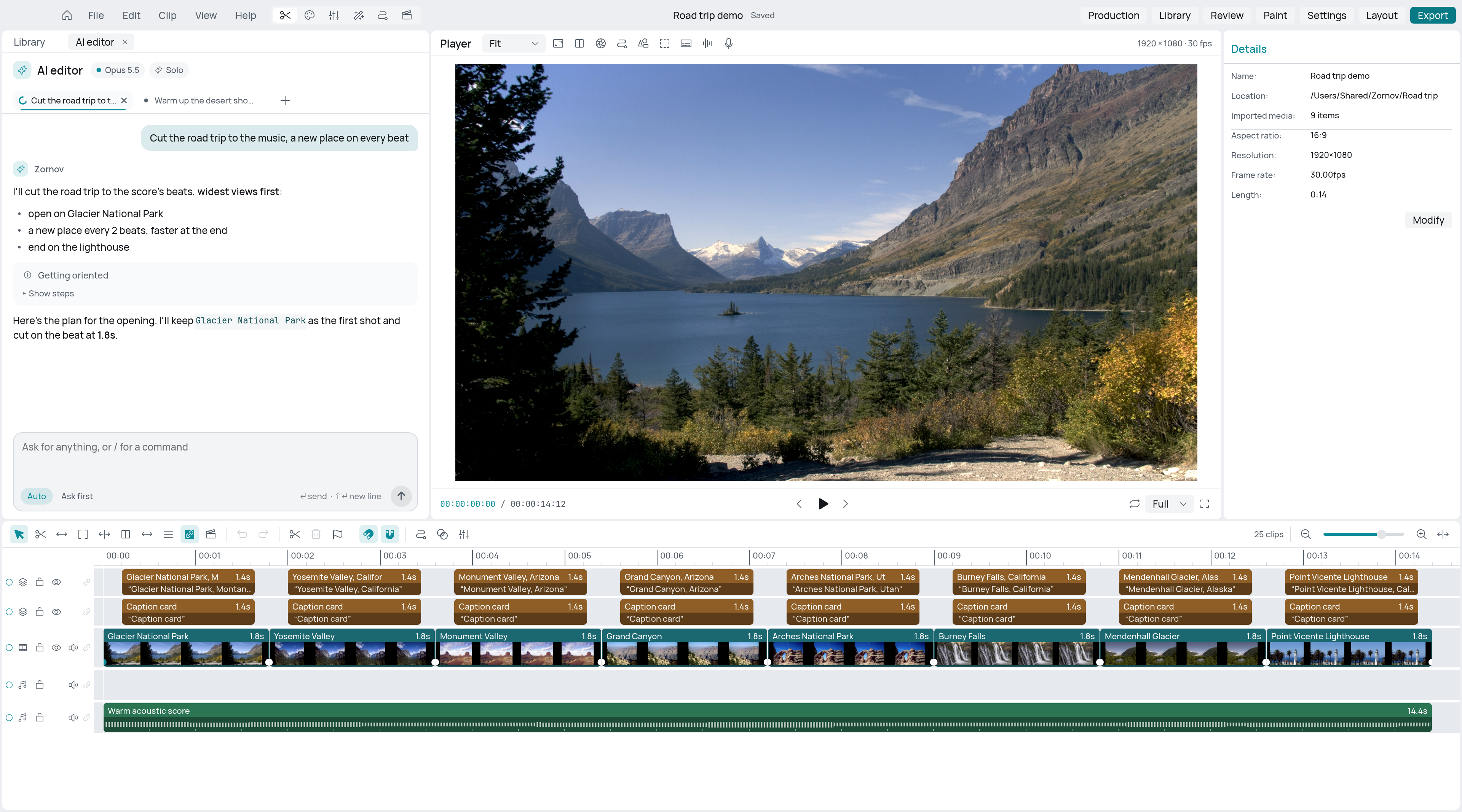This screenshot has height=812, width=1462.
Task: Select the scissors cut mode in top toolbar
Action: pos(285,15)
